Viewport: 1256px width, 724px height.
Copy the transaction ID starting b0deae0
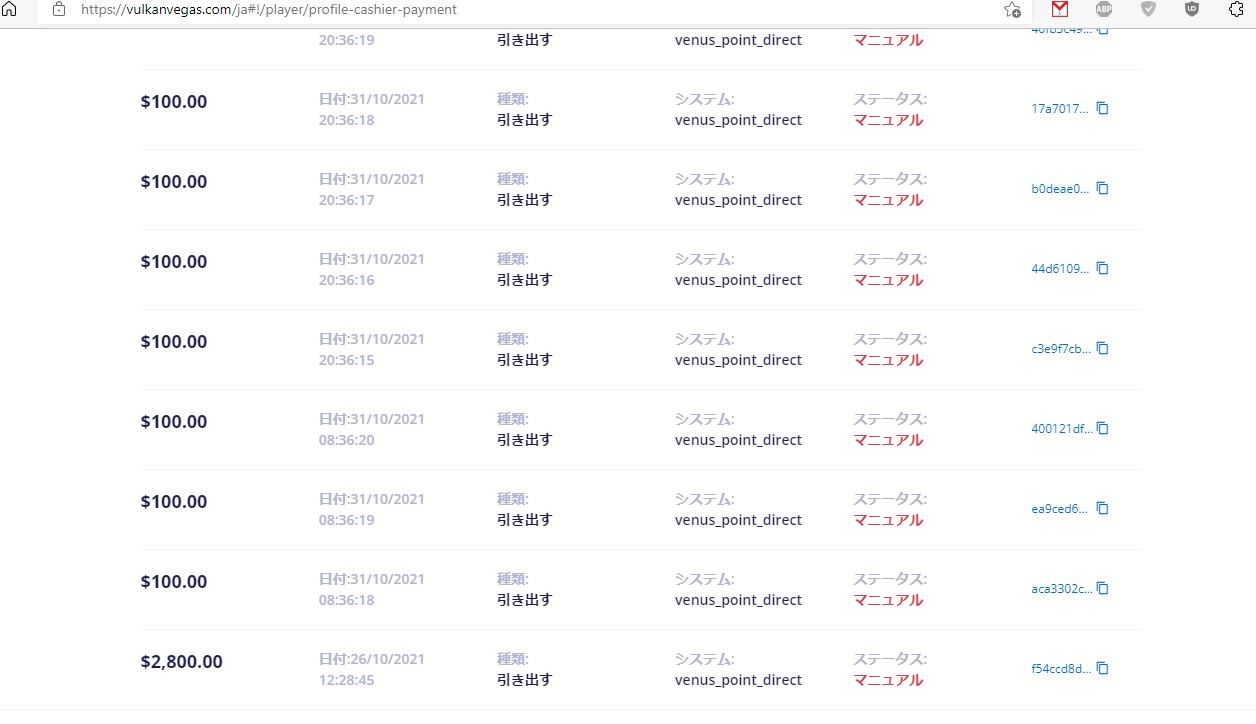(x=1103, y=188)
